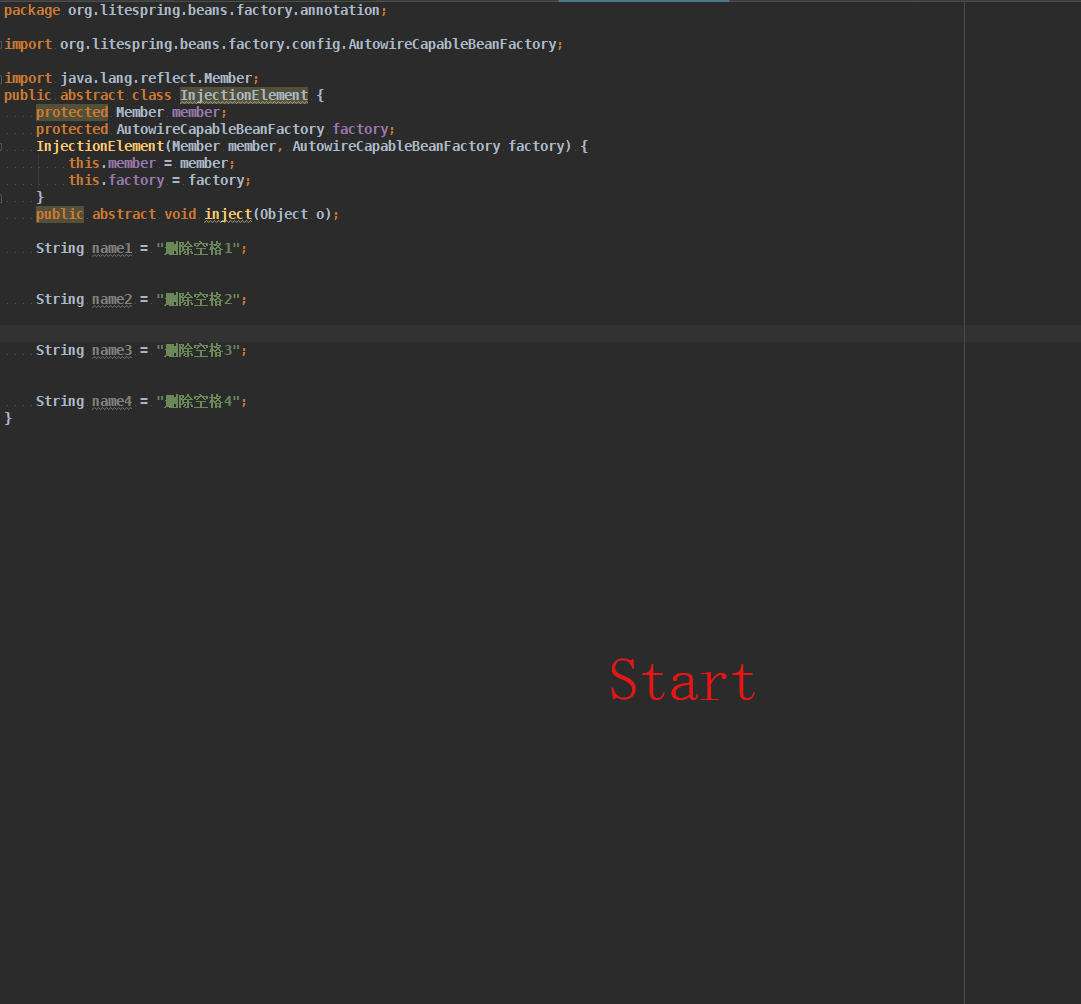Click 'java.lang.reflect.Member' import path
Image resolution: width=1081 pixels, height=1004 pixels.
point(156,78)
